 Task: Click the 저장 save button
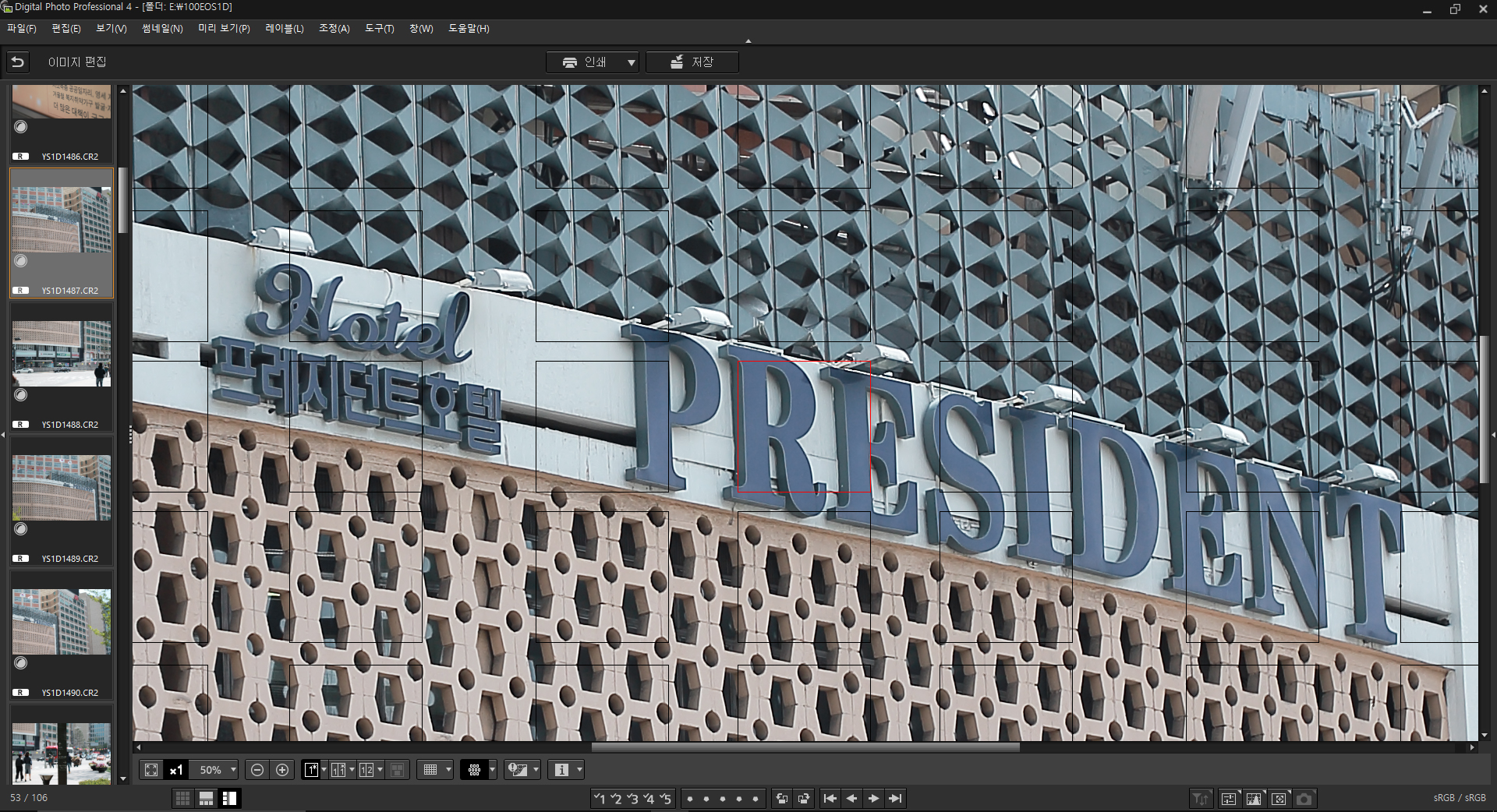[x=692, y=62]
